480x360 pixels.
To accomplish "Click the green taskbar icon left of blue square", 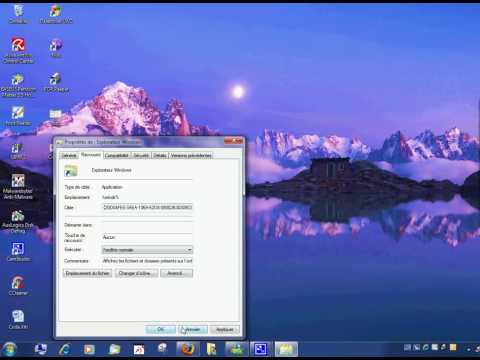I will point(236,349).
